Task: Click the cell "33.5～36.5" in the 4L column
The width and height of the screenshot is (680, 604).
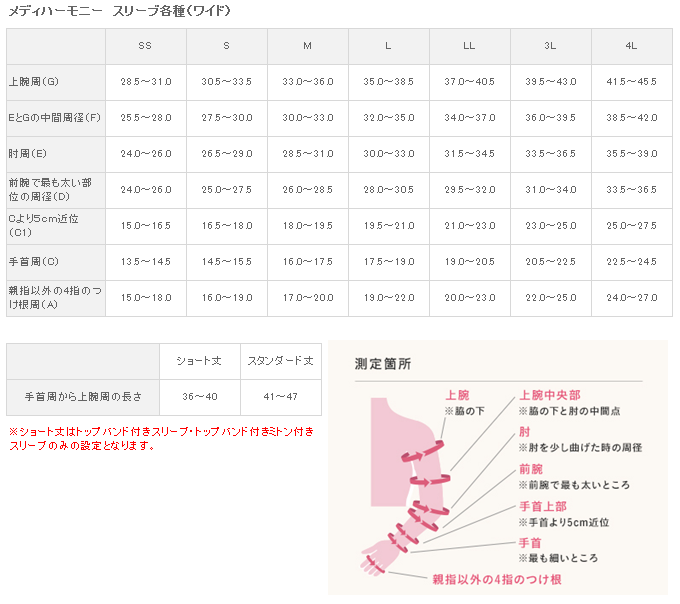Action: (x=632, y=189)
